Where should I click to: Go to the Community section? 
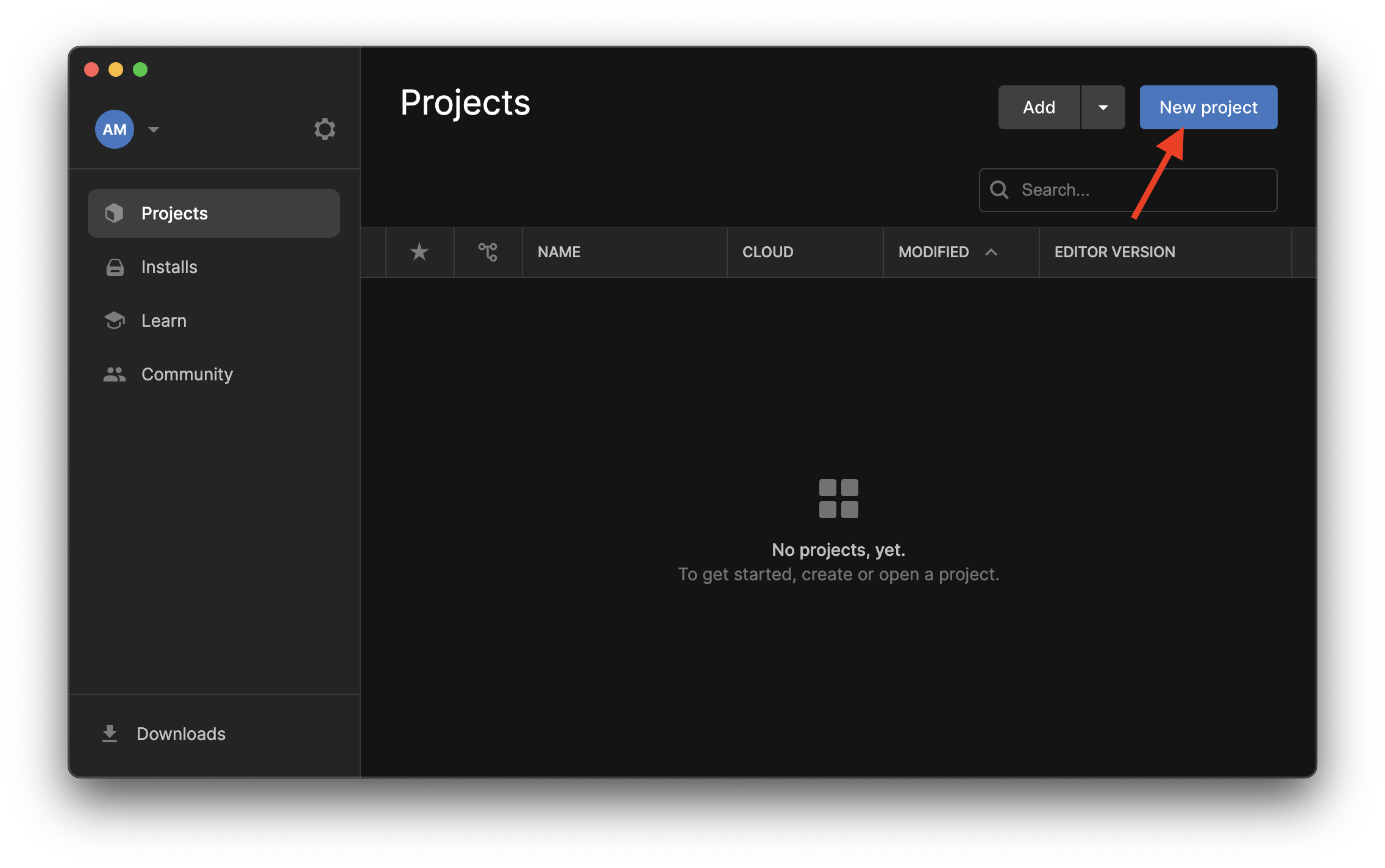pyautogui.click(x=187, y=374)
